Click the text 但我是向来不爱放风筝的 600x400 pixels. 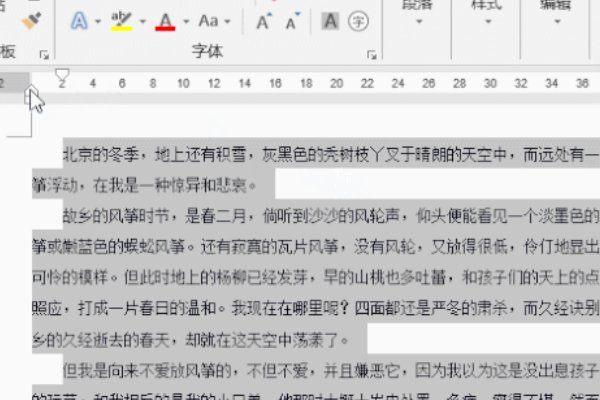(147, 371)
